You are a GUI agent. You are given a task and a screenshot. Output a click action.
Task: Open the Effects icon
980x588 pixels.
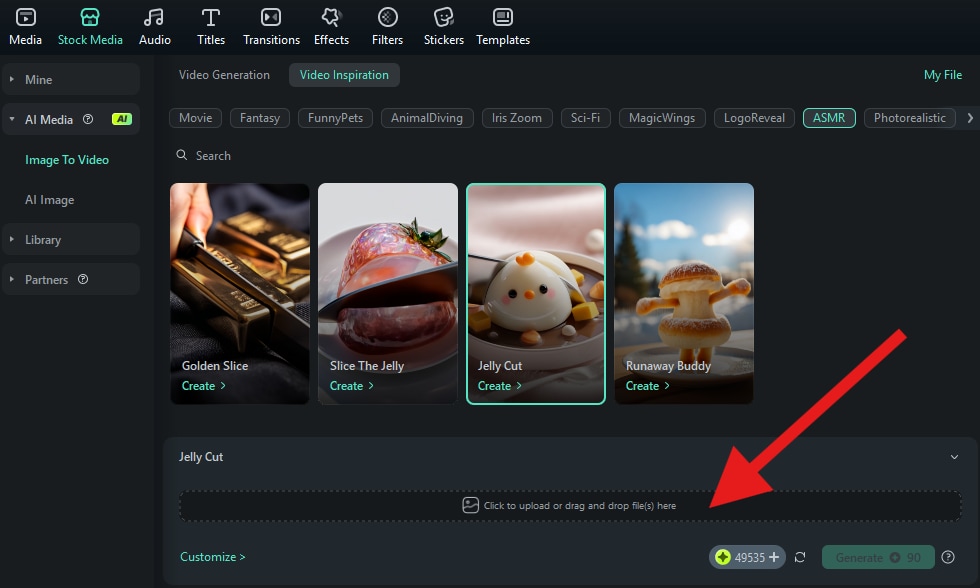[x=331, y=17]
